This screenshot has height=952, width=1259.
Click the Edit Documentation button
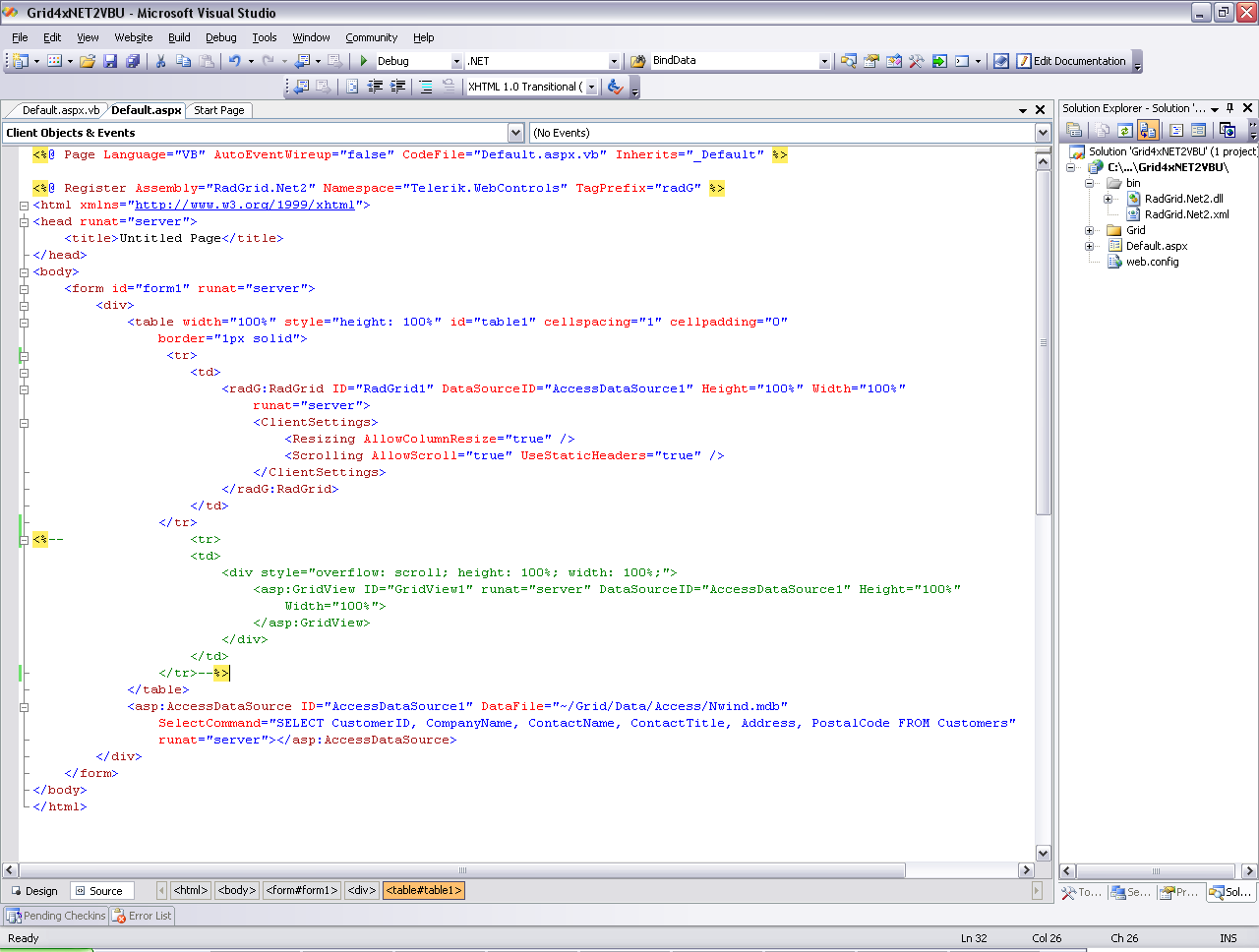tap(1071, 61)
